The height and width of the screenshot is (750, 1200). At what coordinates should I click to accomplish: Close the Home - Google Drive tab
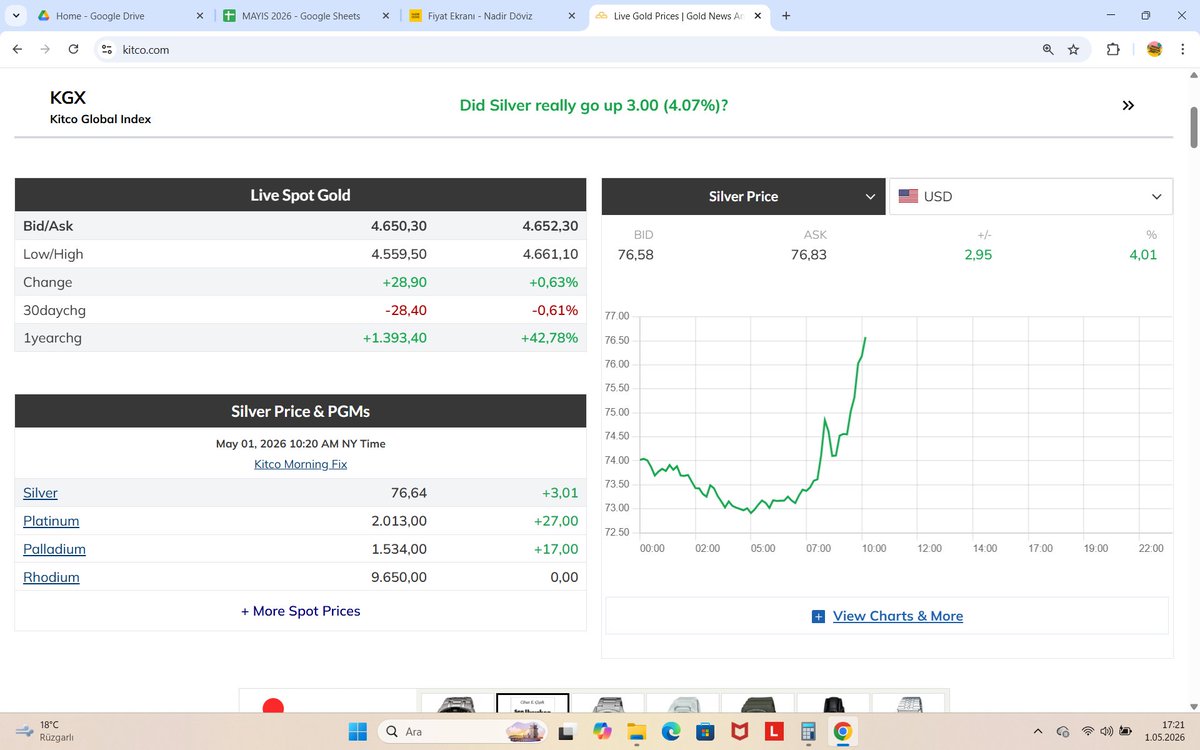coord(200,16)
